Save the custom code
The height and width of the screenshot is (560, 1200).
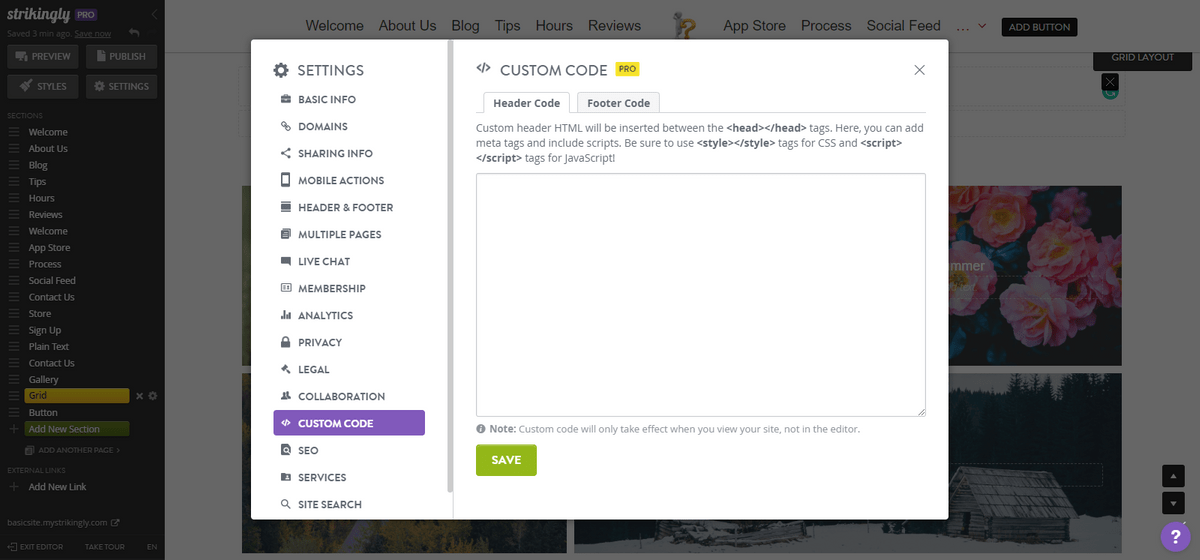coord(506,460)
